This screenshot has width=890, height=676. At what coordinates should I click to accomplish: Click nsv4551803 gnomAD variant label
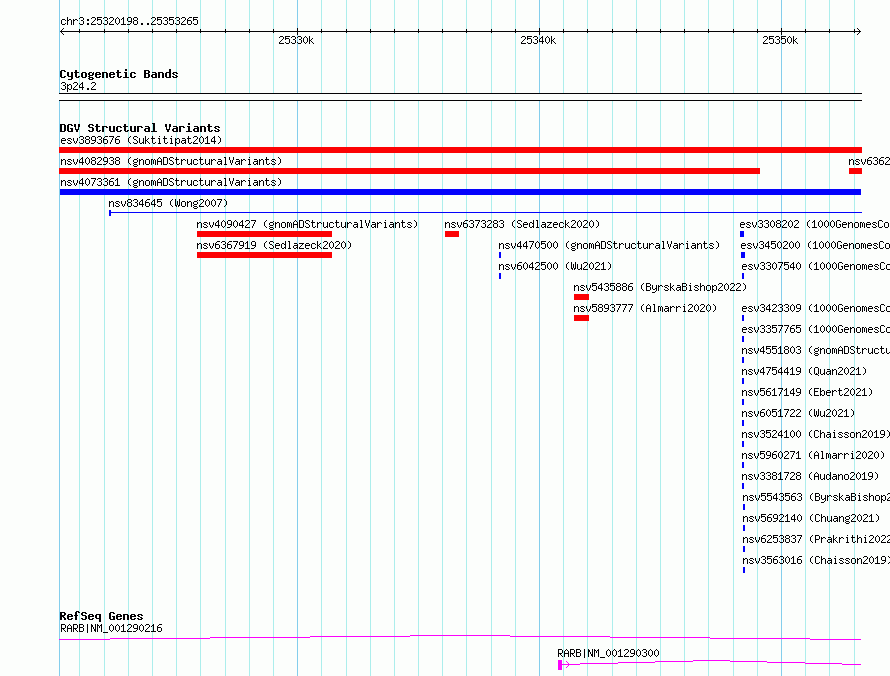click(816, 350)
